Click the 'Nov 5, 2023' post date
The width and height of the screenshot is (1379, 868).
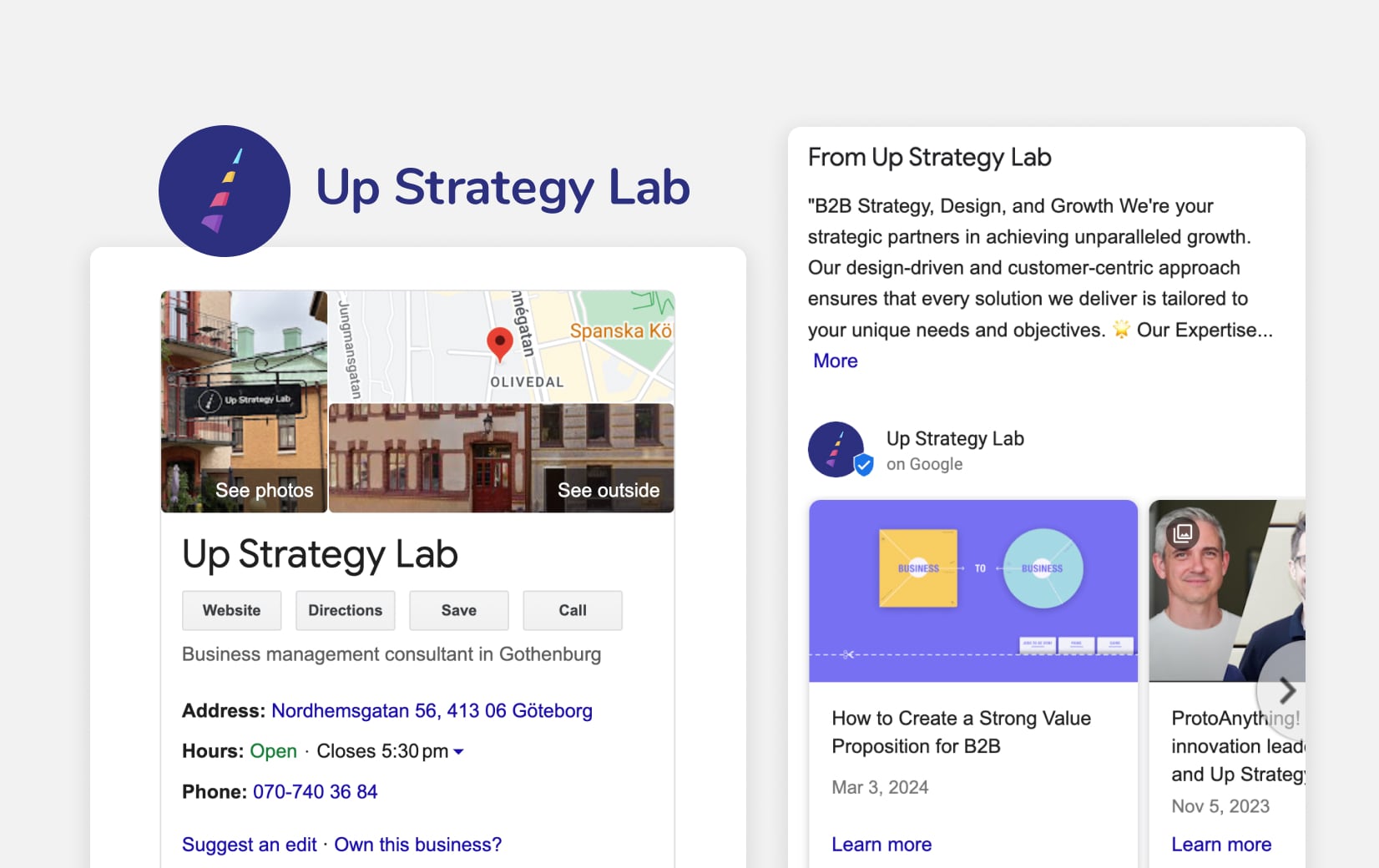[1220, 806]
